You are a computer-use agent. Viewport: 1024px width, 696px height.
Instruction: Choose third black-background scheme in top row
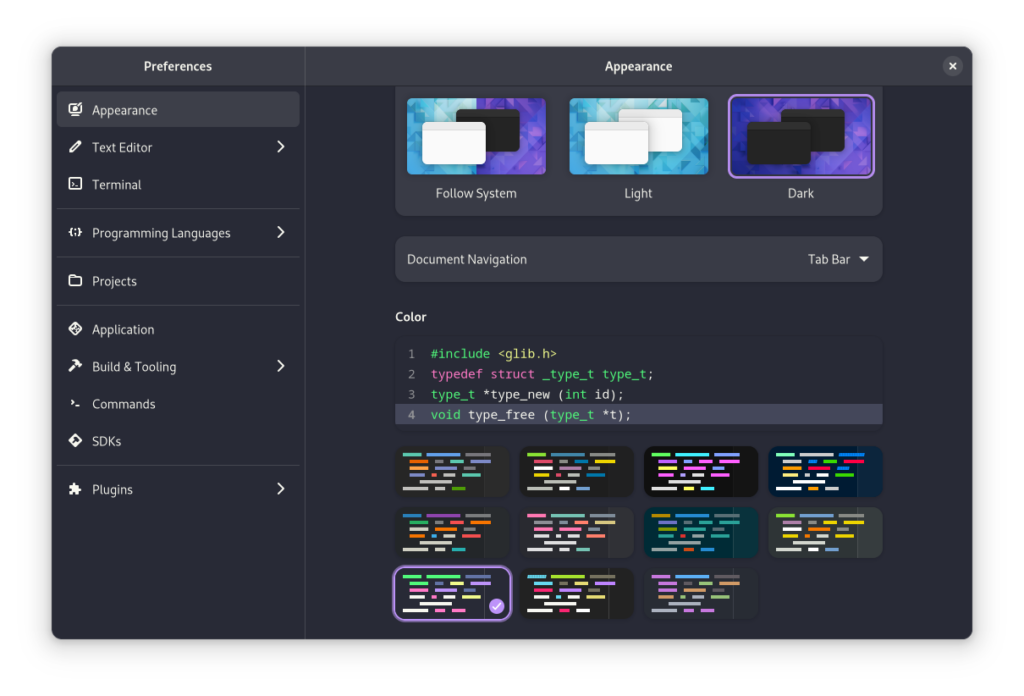point(701,471)
